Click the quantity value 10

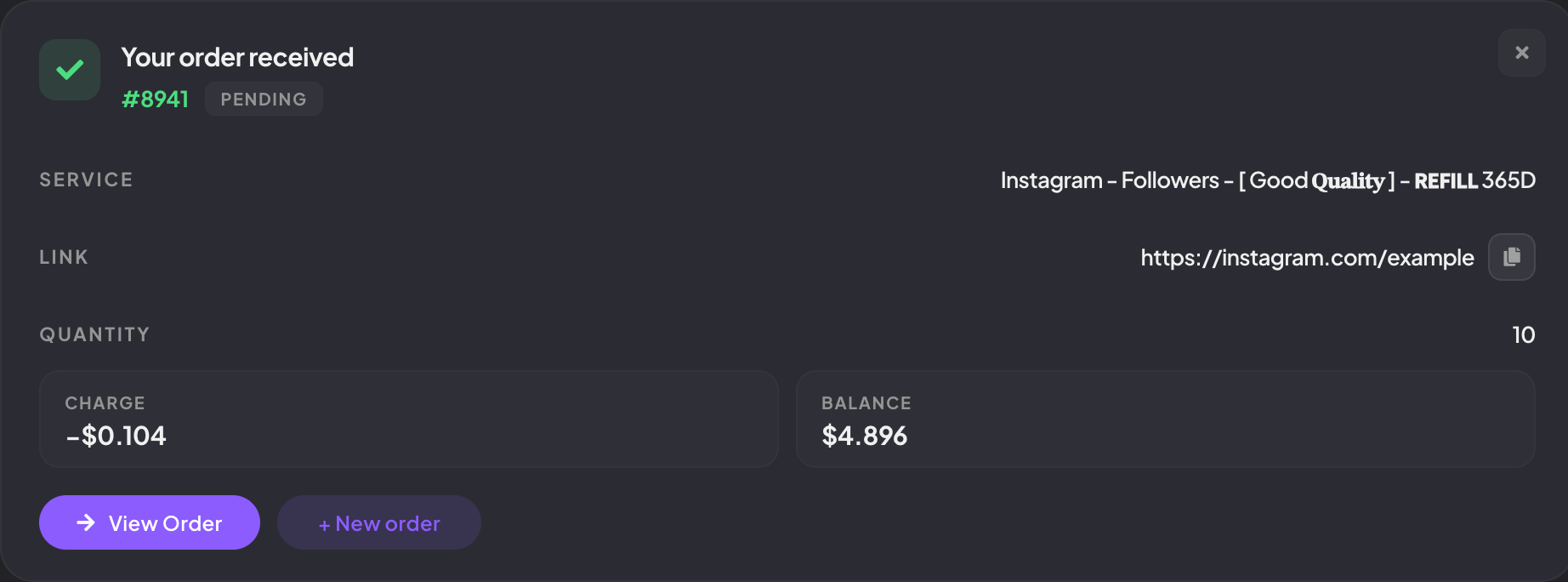(x=1523, y=335)
